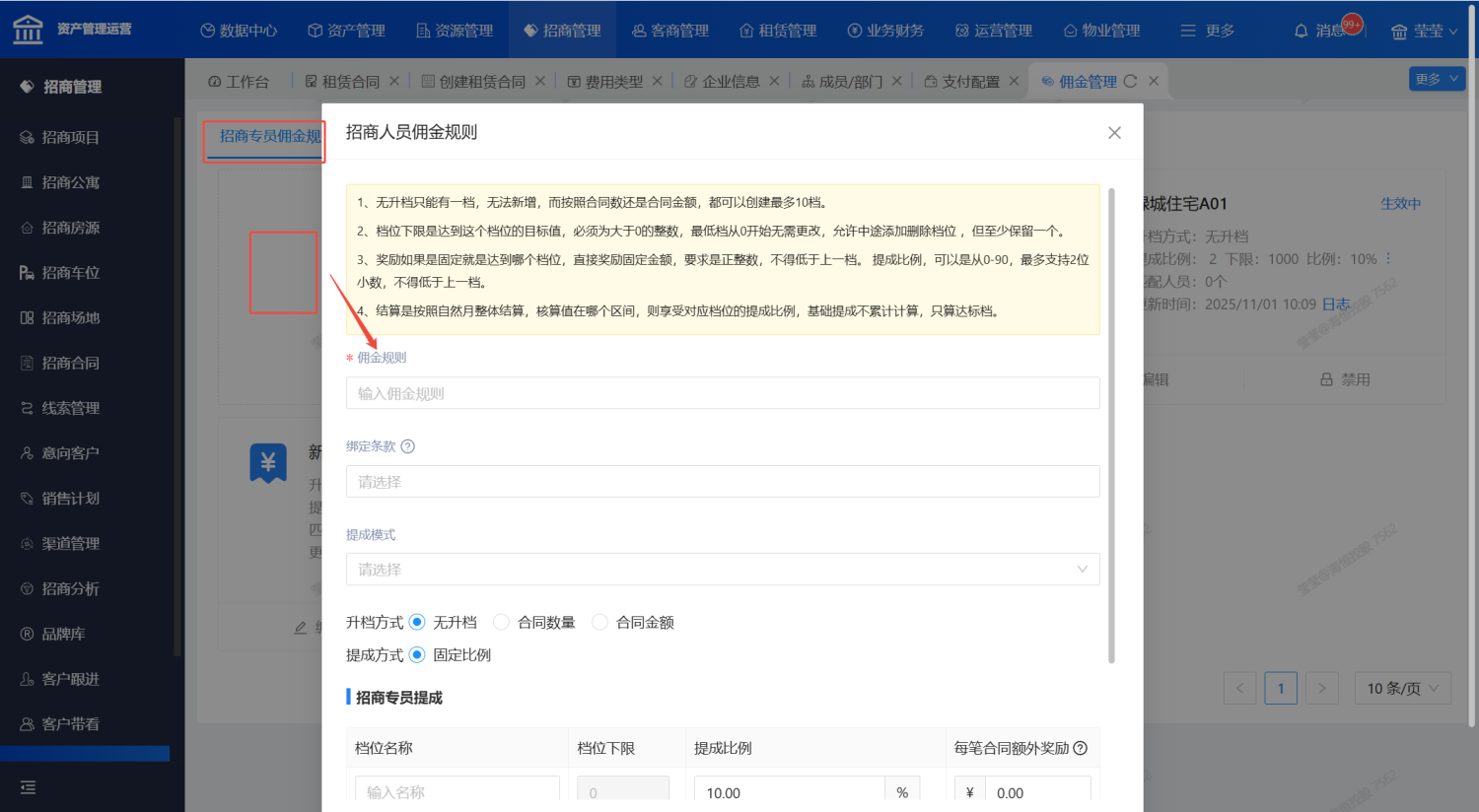Viewport: 1479px width, 812px height.
Task: Click the help icon beside 每笔合同额外奖励
Action: (x=1081, y=748)
